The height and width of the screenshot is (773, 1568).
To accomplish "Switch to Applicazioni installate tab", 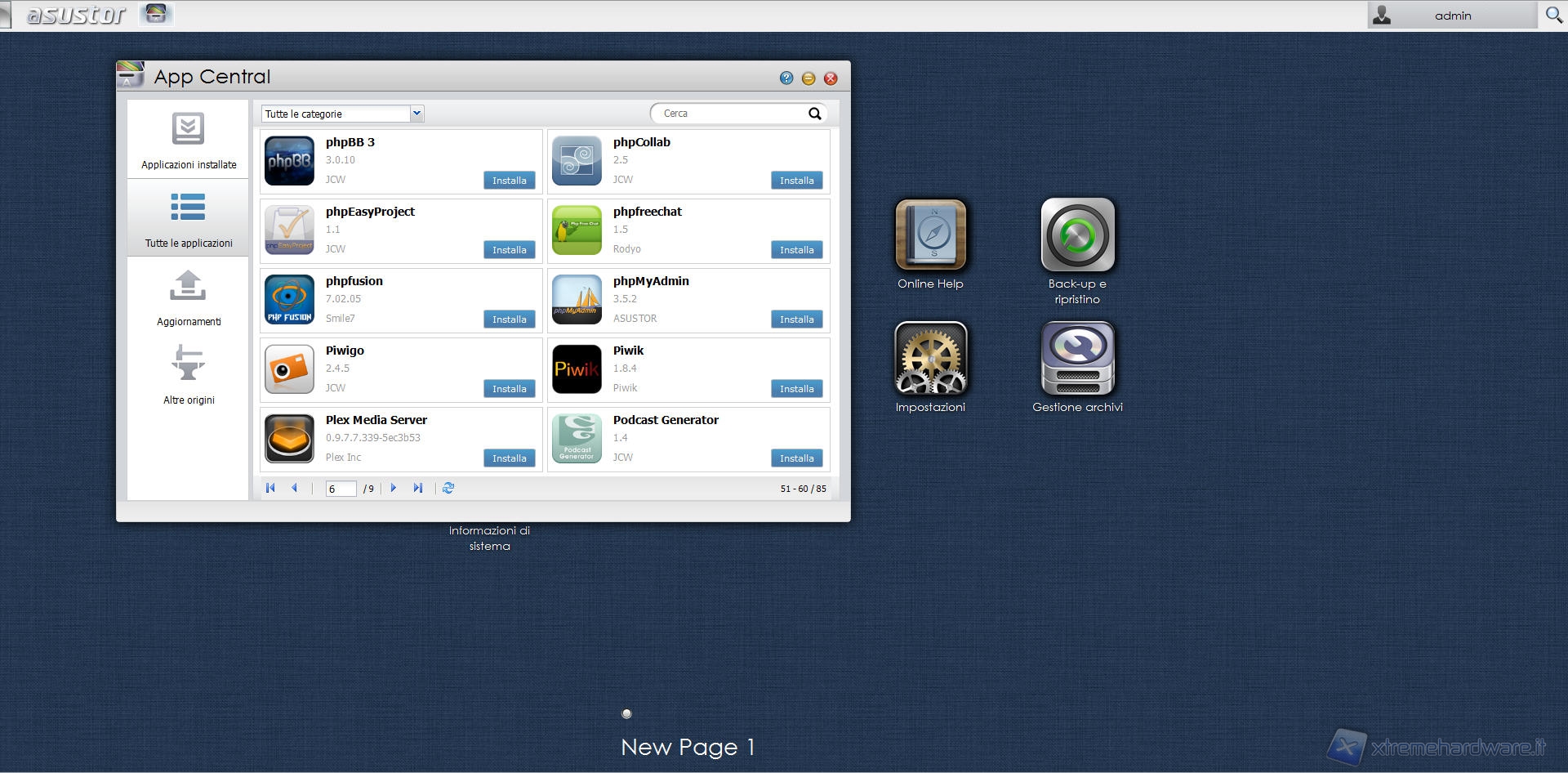I will [x=189, y=141].
